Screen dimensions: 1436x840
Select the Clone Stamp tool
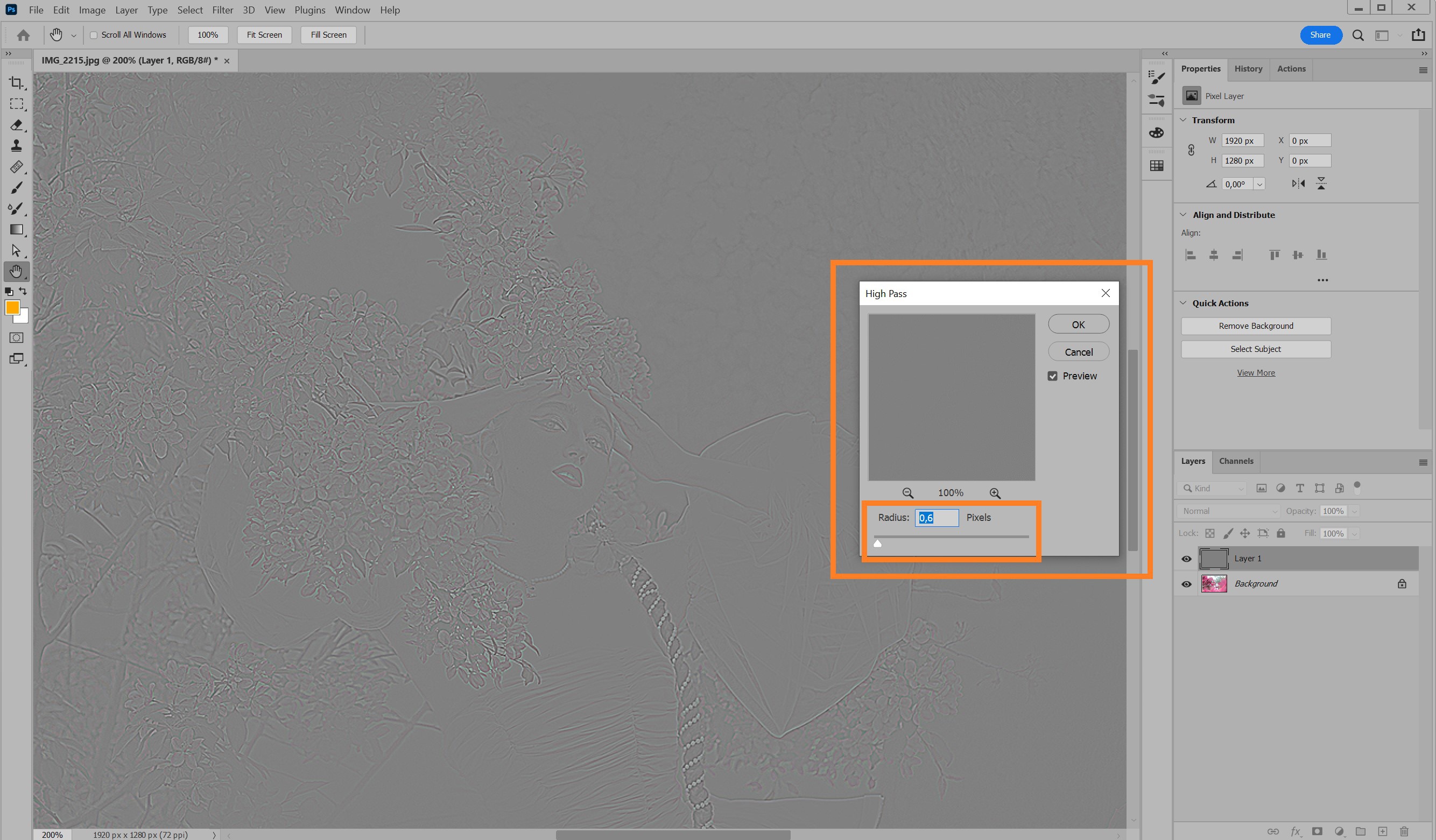point(17,146)
